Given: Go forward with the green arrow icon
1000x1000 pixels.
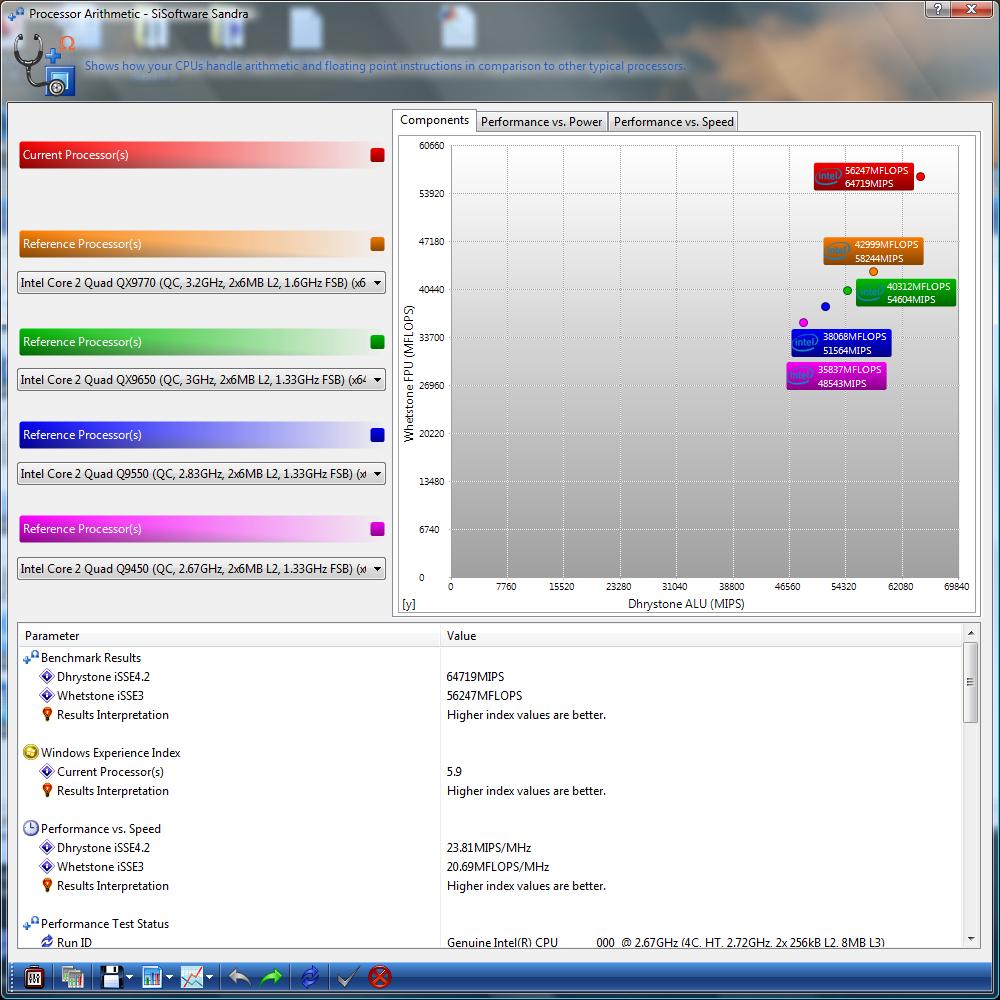Looking at the screenshot, I should click(272, 976).
